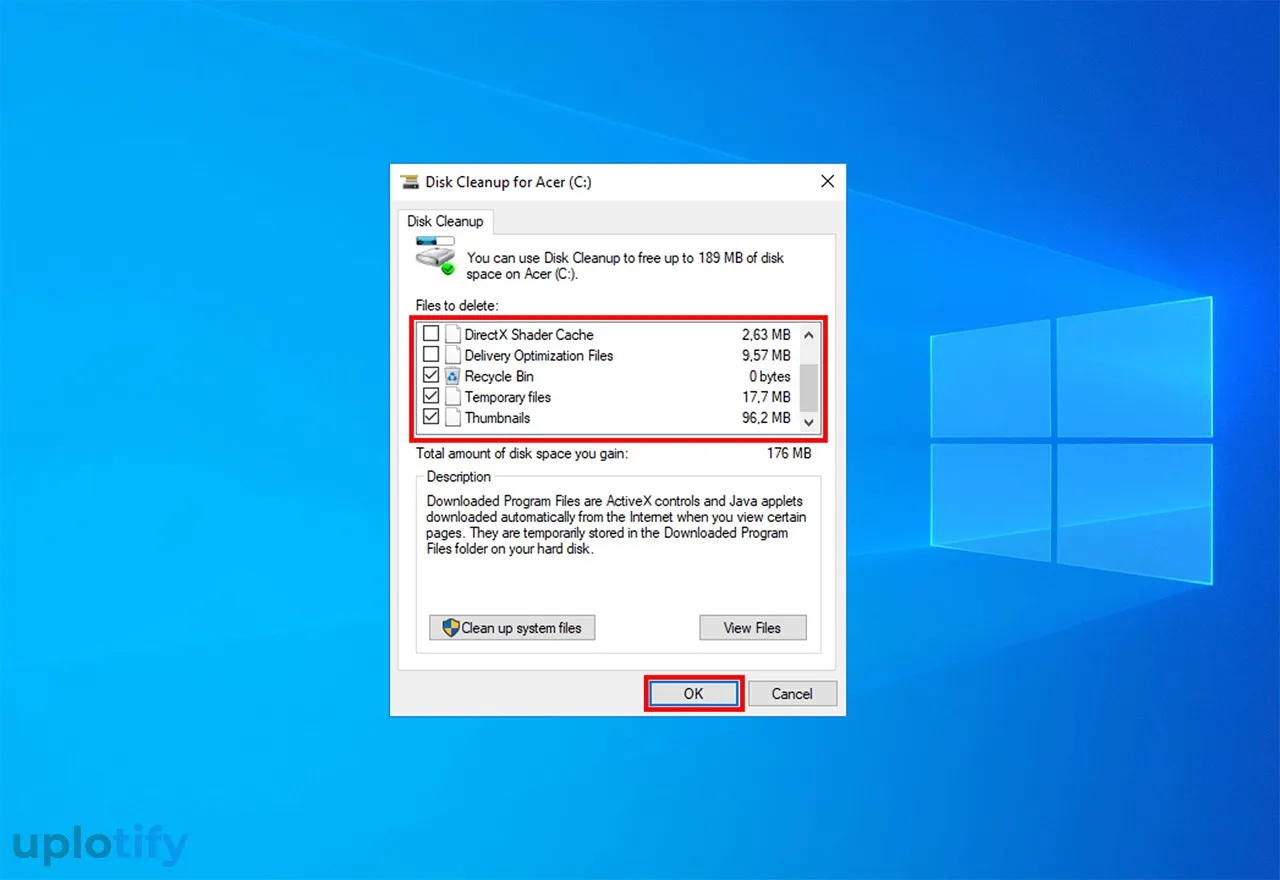This screenshot has height=880, width=1280.
Task: Click the View Files button
Action: pyautogui.click(x=752, y=628)
